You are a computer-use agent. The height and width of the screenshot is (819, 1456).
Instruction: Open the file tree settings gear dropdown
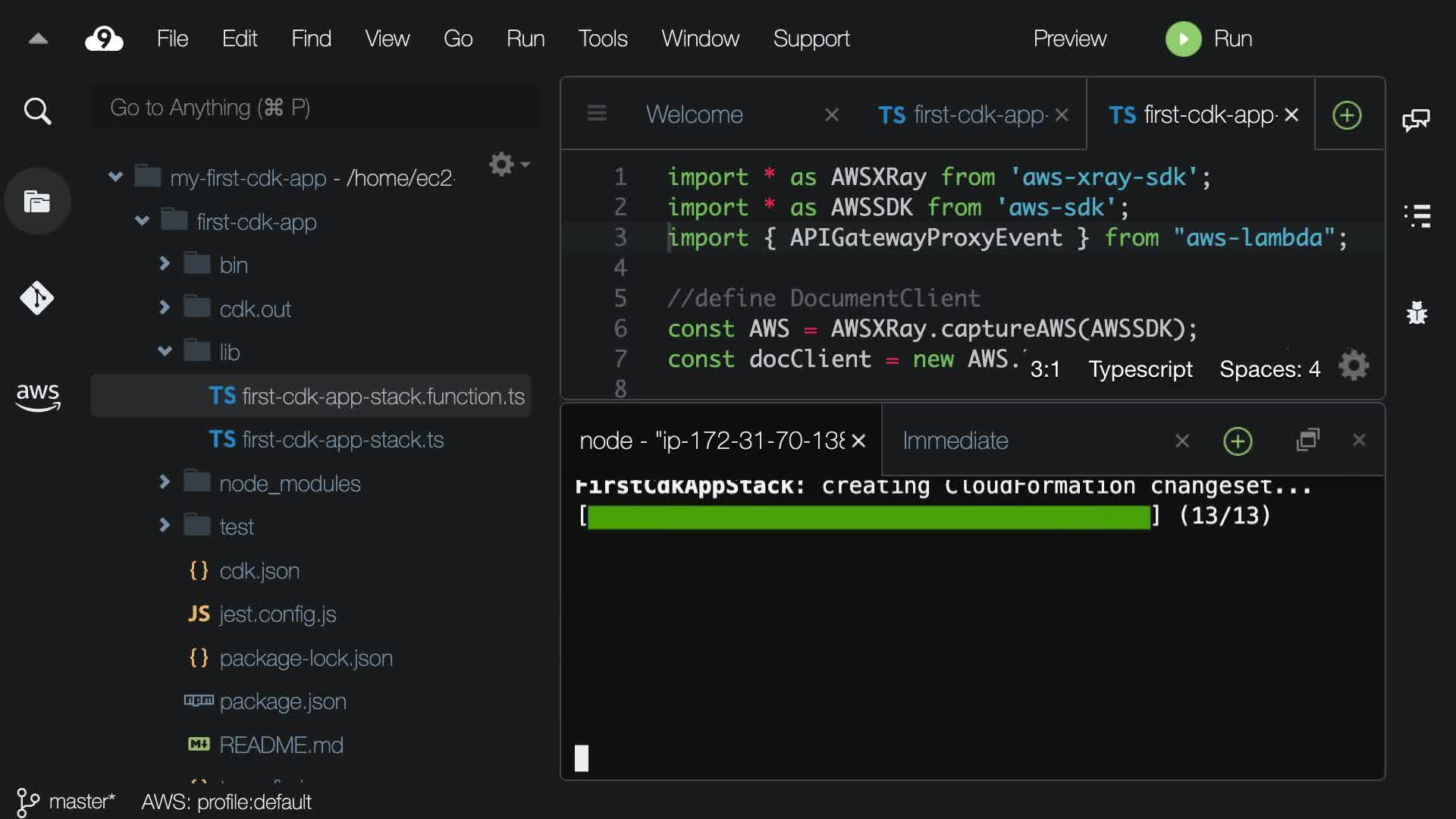(x=508, y=164)
